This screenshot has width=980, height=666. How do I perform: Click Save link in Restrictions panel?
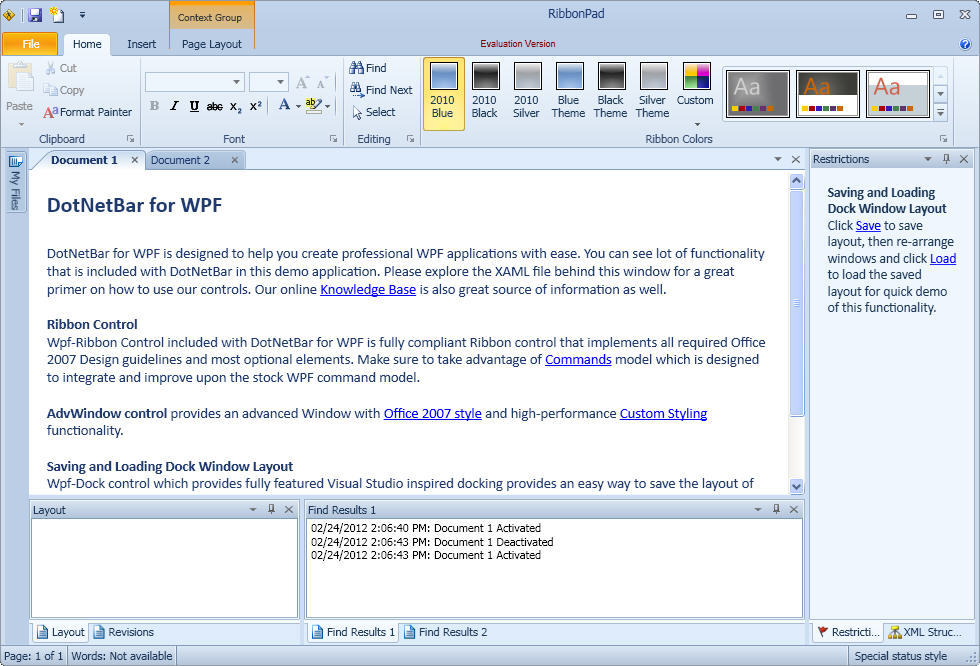click(868, 226)
